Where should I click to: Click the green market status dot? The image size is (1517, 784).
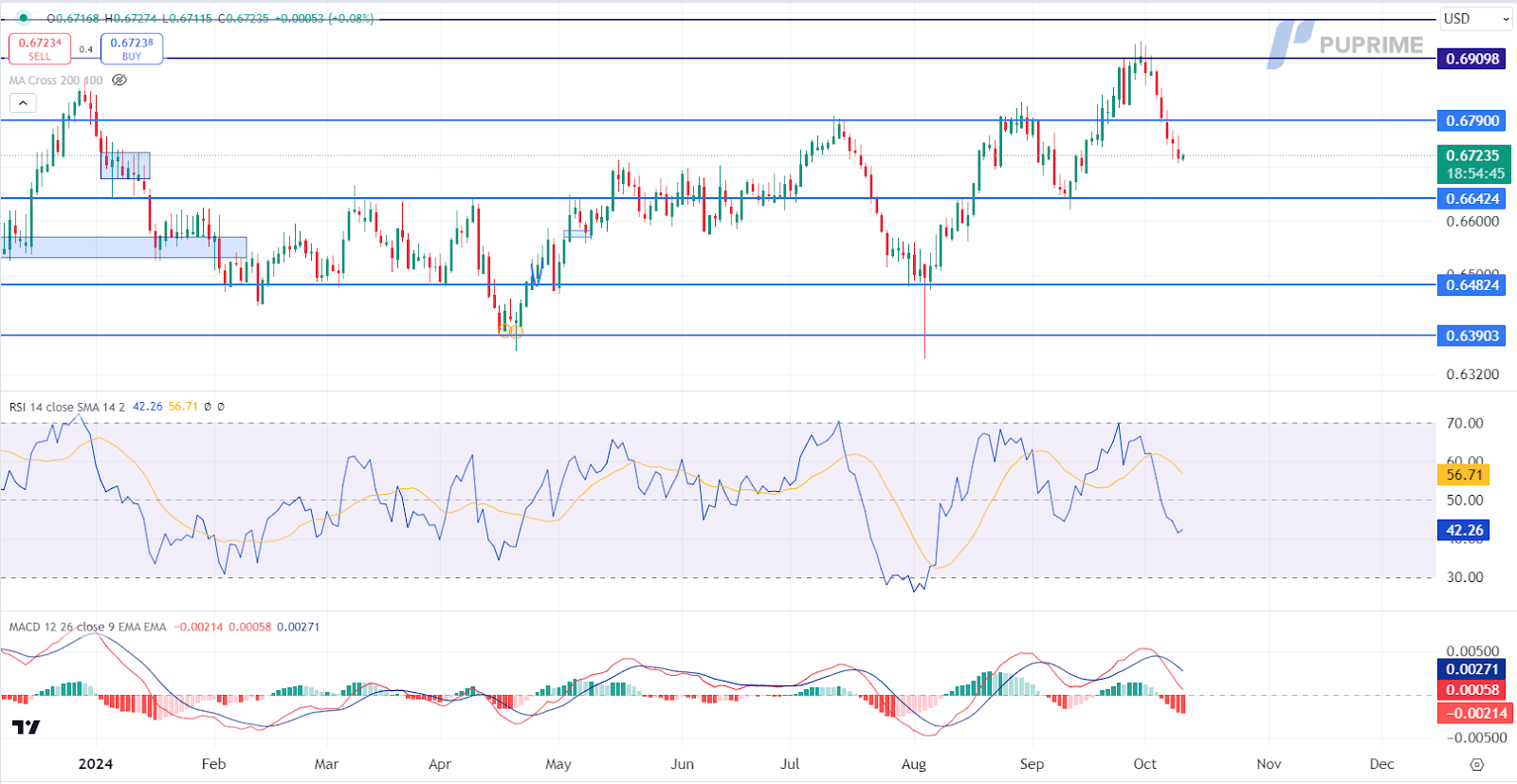tap(24, 17)
